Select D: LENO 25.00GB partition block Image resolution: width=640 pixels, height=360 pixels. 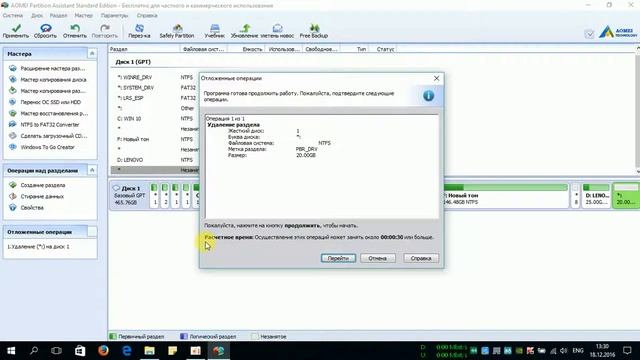click(x=596, y=196)
